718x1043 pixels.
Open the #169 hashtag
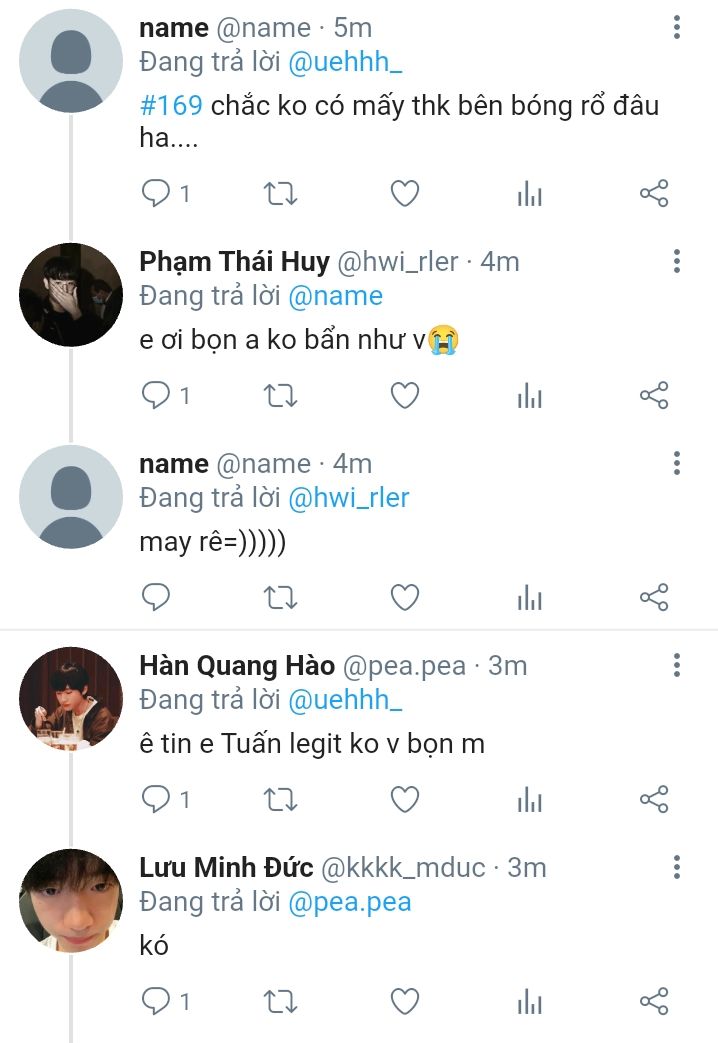pyautogui.click(x=170, y=105)
